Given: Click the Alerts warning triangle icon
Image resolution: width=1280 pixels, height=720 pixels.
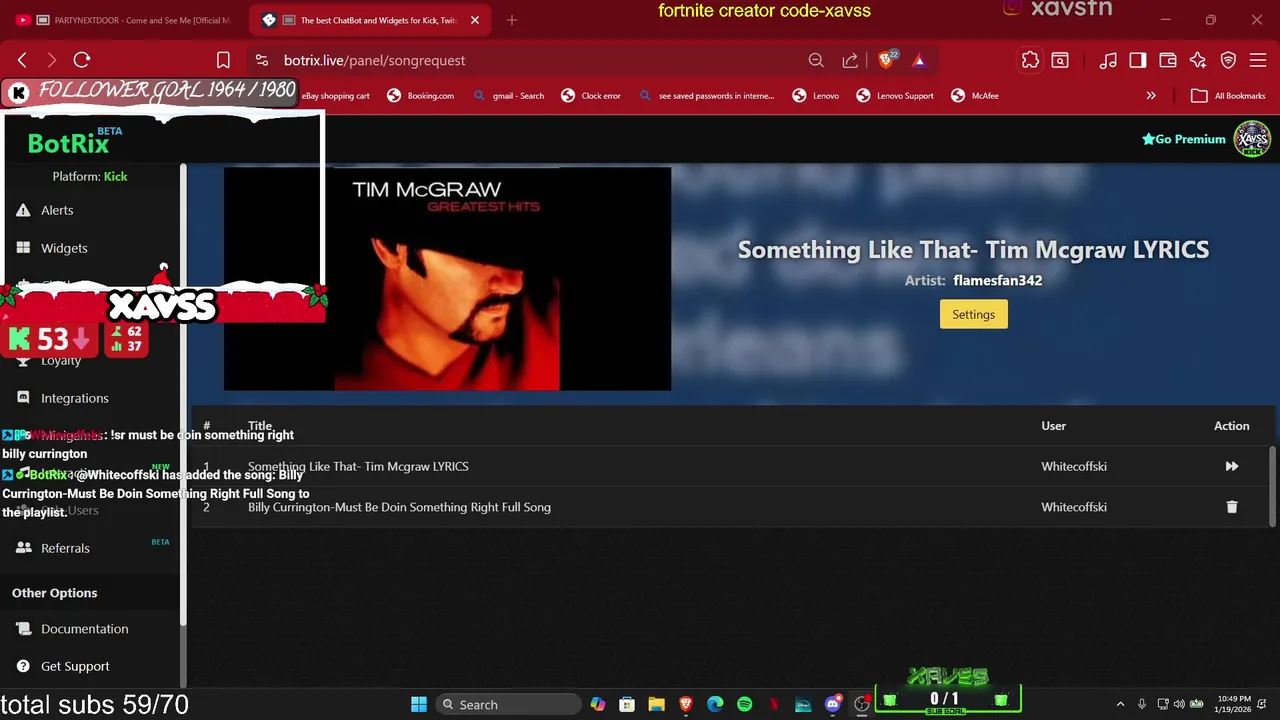Looking at the screenshot, I should (x=23, y=210).
